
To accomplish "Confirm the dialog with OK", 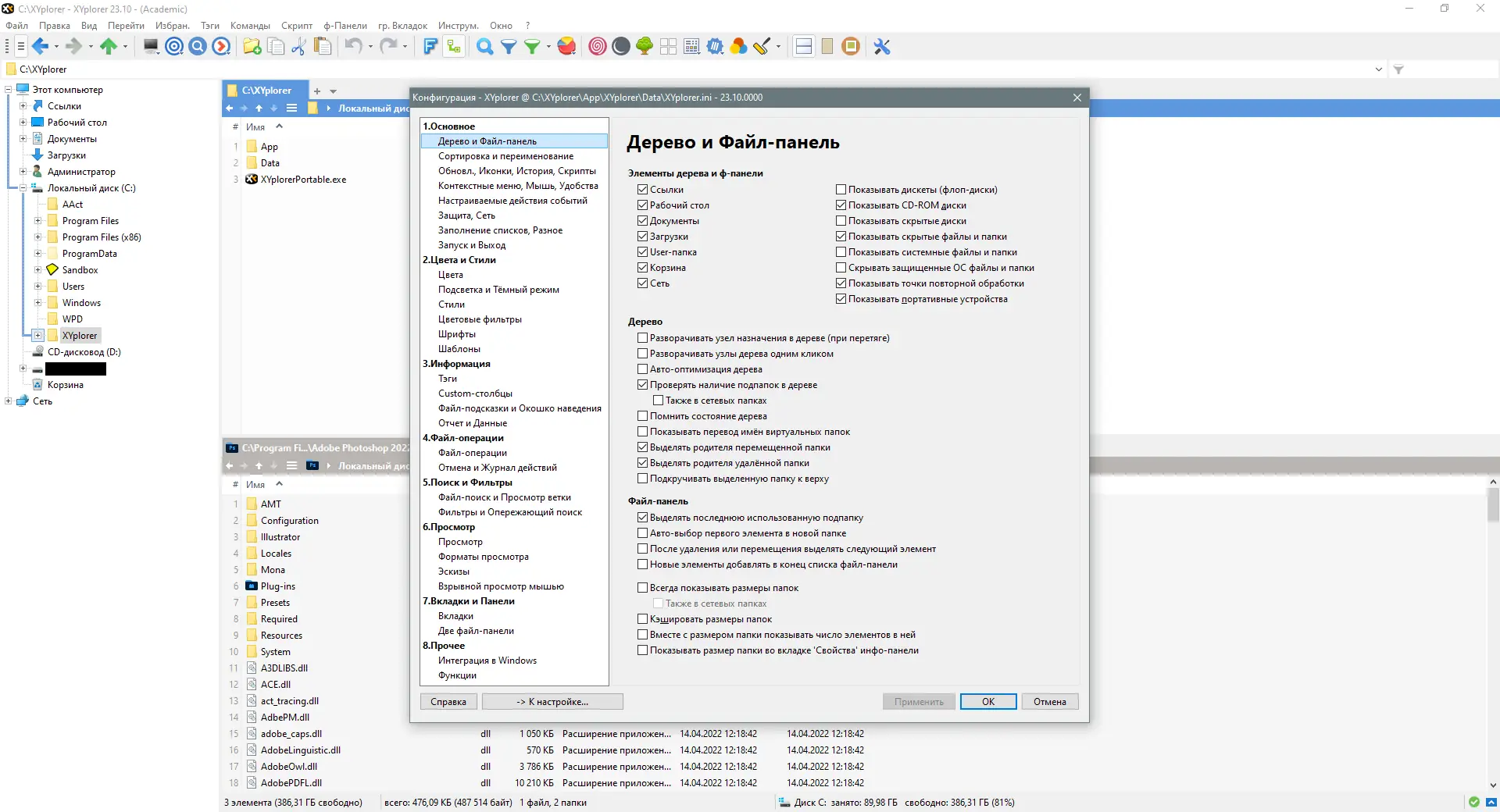I will (x=988, y=702).
